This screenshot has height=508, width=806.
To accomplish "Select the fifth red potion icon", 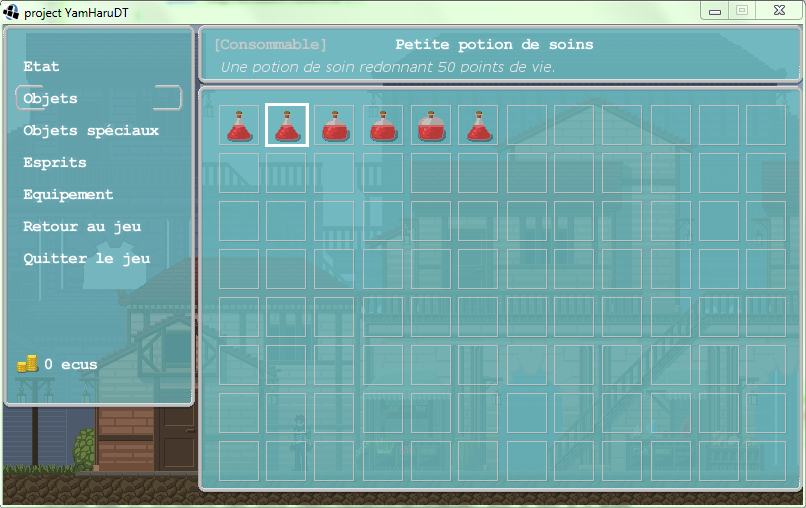I will click(431, 126).
